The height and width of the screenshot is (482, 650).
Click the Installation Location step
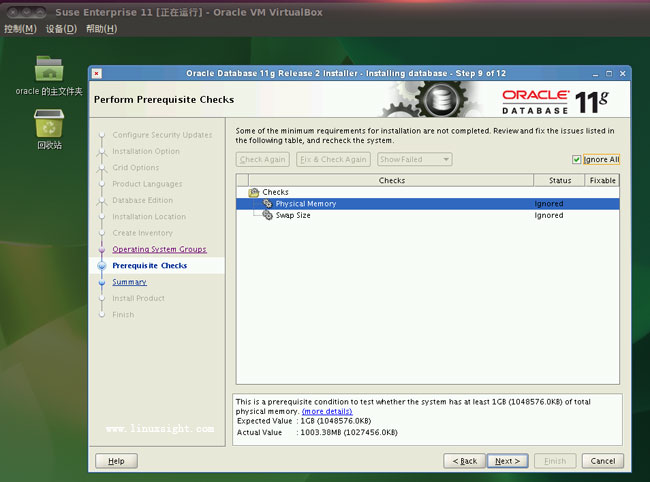[149, 216]
